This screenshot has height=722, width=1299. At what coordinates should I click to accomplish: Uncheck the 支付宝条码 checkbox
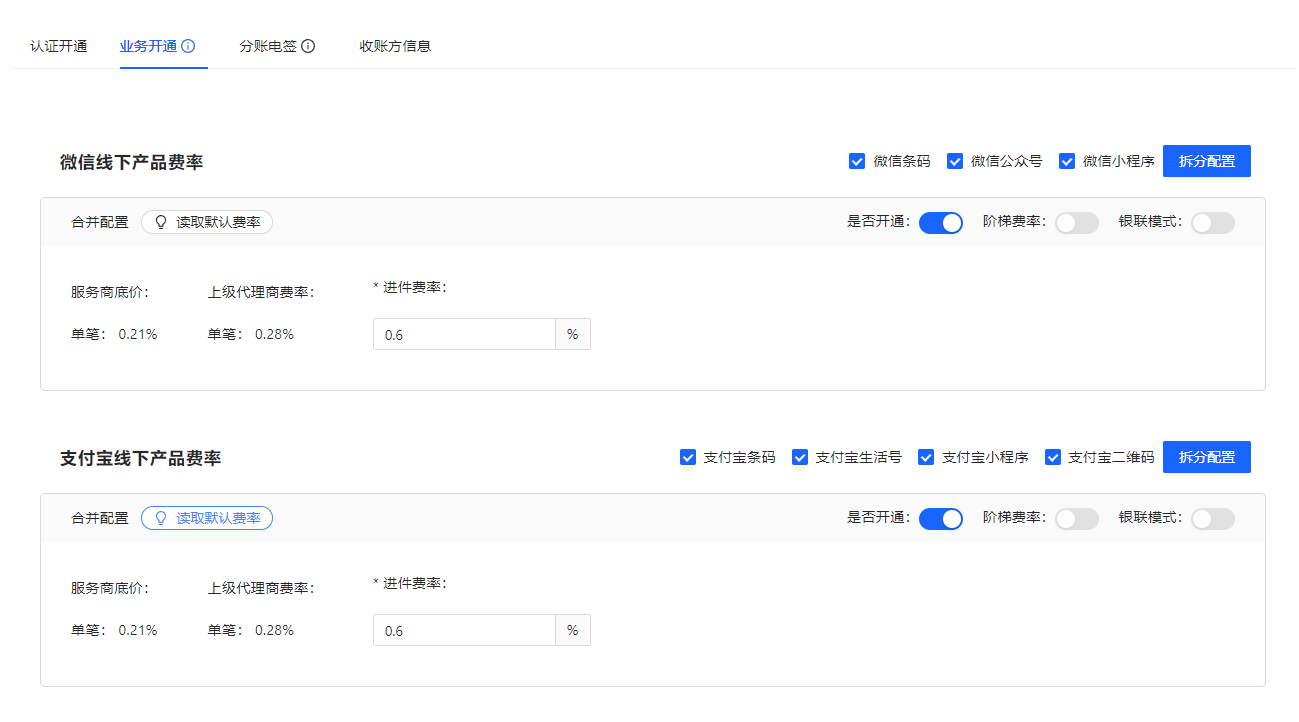point(688,457)
